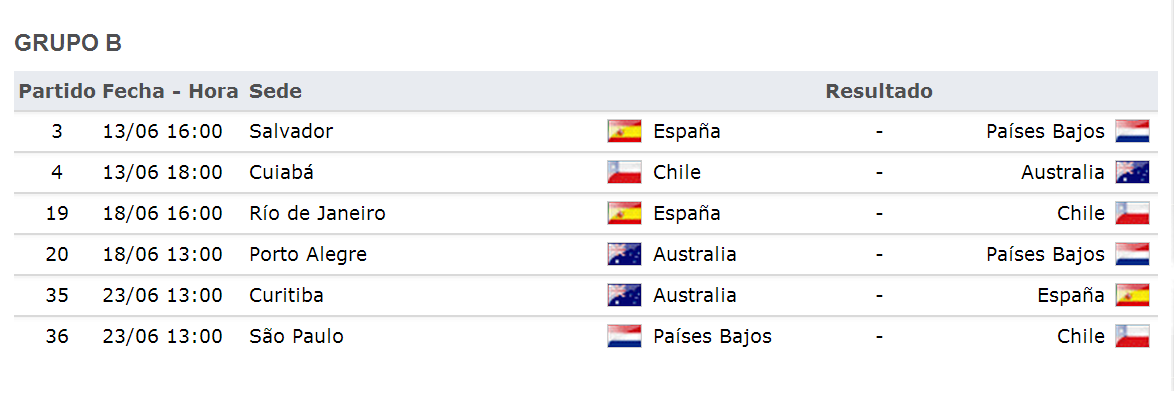Open Países Bajos team in match 3
Image resolution: width=1174 pixels, height=397 pixels.
click(x=1045, y=131)
